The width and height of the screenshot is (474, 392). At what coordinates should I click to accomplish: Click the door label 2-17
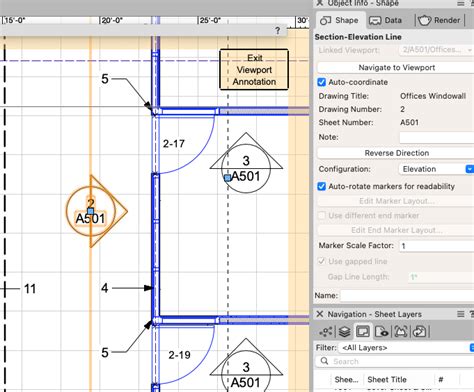pyautogui.click(x=174, y=144)
